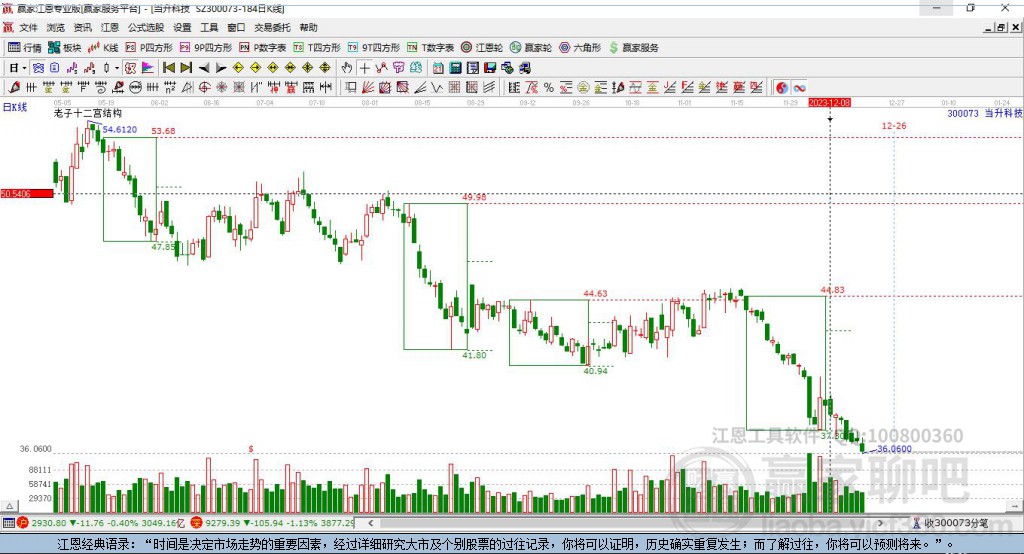The height and width of the screenshot is (554, 1024).
Task: Open the 江恩轮 Gann wheel
Action: pos(482,48)
